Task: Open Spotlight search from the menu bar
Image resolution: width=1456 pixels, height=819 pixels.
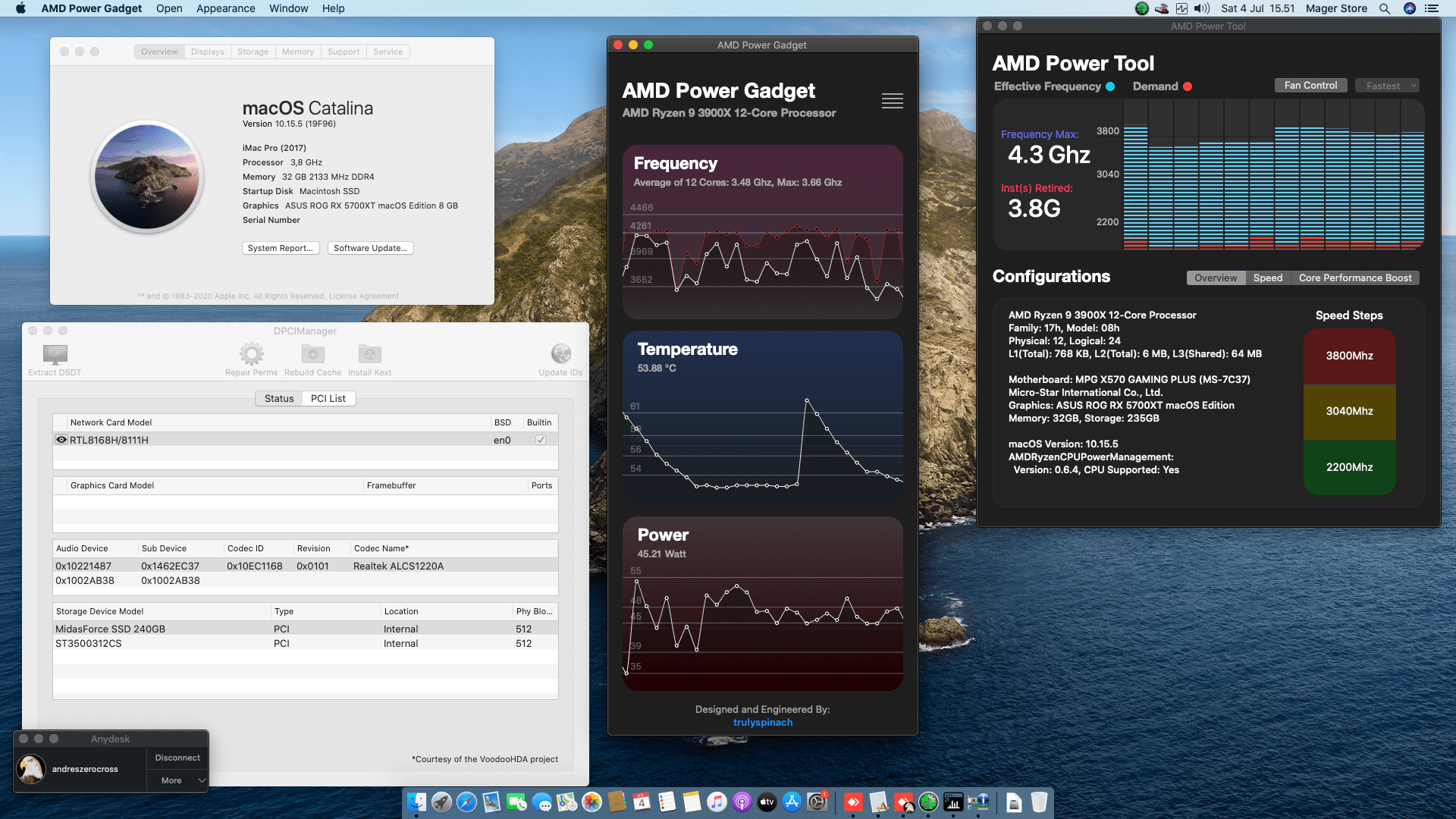Action: point(1385,8)
